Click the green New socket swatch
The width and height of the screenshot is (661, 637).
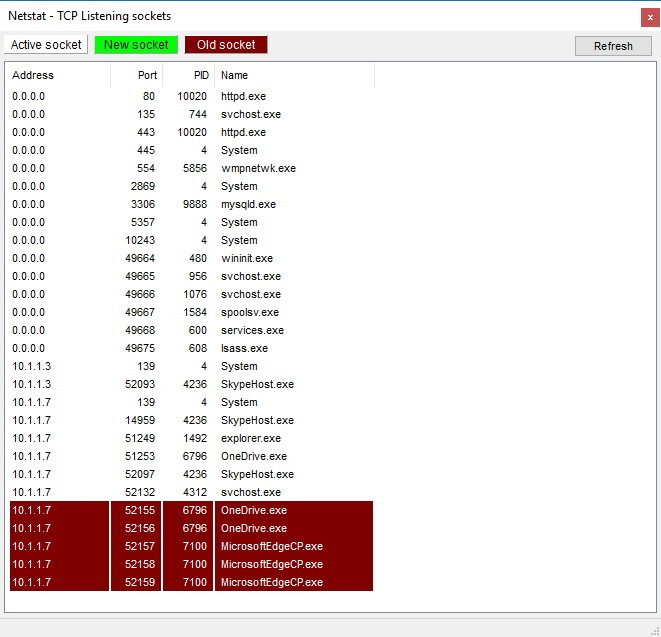pos(136,45)
